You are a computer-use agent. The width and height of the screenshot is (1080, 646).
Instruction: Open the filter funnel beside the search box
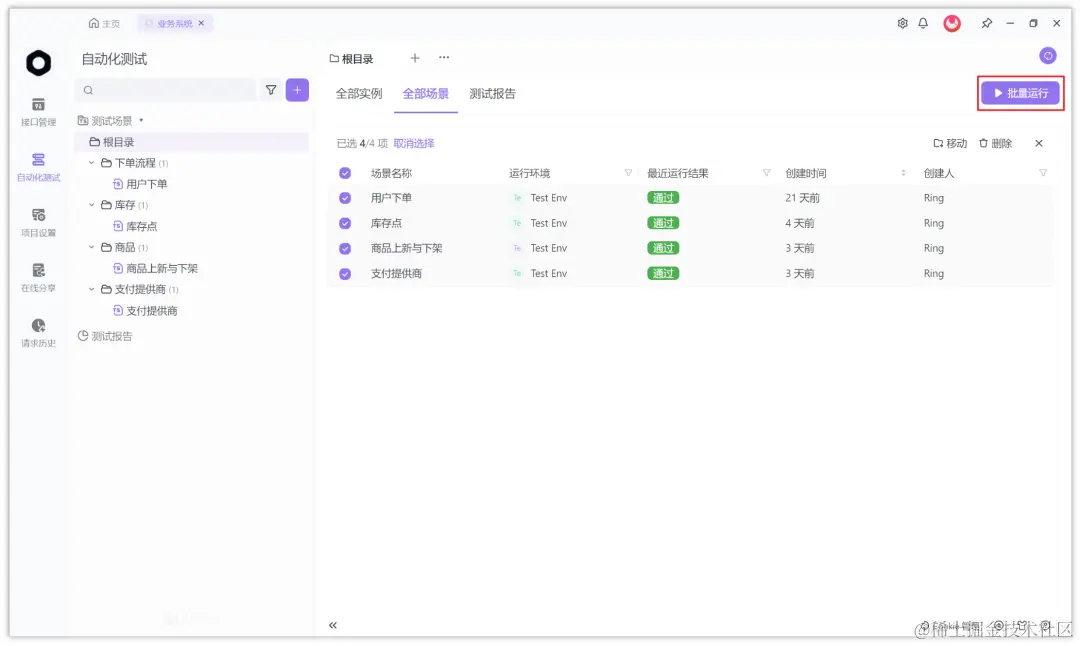coord(270,90)
